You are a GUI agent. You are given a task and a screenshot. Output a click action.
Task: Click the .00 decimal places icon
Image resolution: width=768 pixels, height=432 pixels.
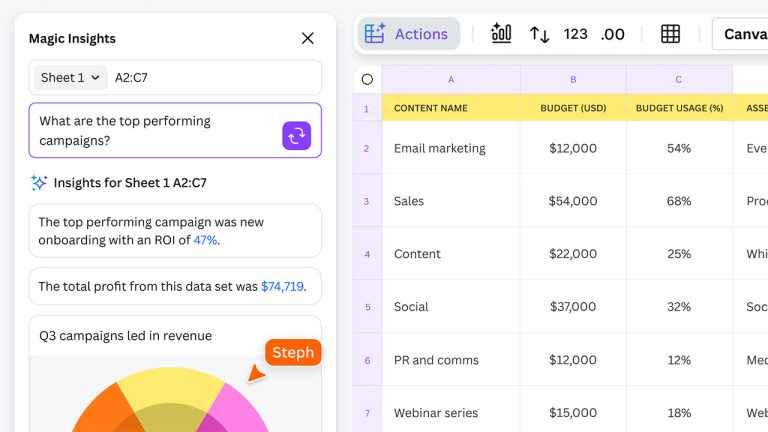pos(612,34)
